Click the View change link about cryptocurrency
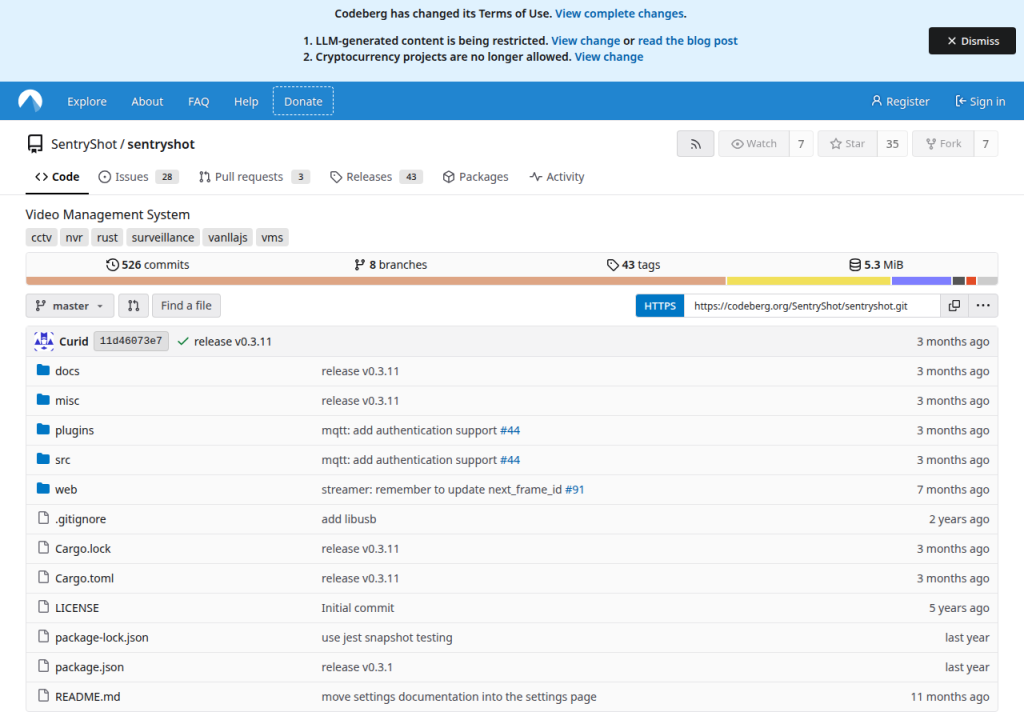 [609, 57]
